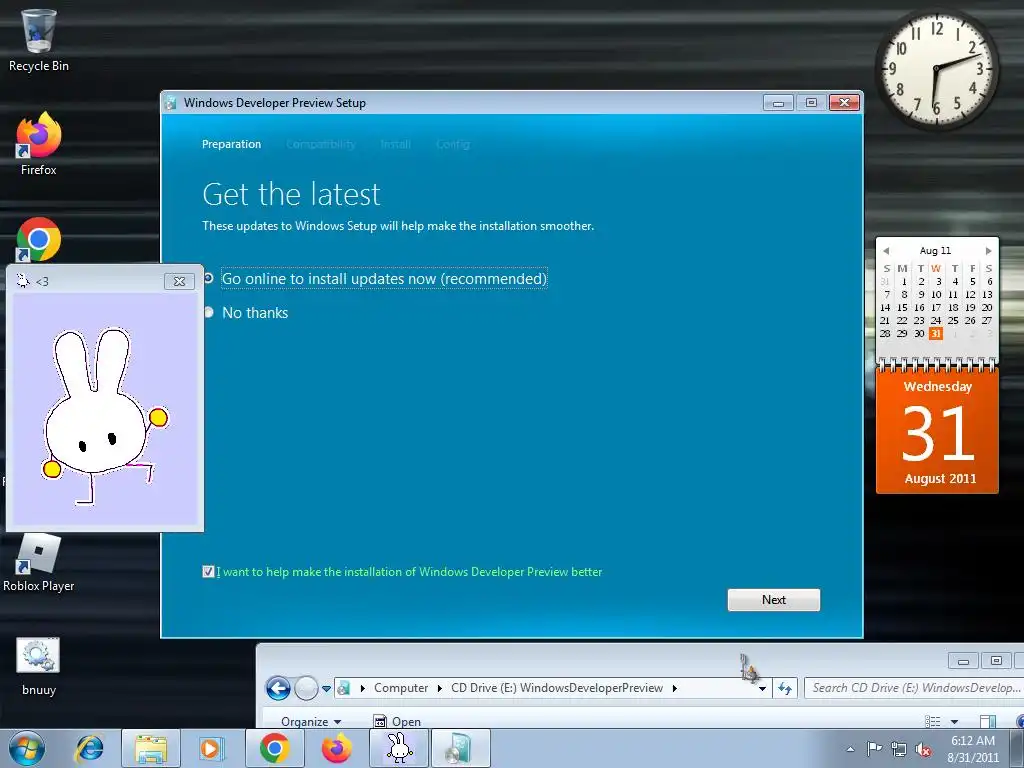Expand the arrow after the Computer breadcrumb
The image size is (1024, 768).
pyautogui.click(x=440, y=688)
